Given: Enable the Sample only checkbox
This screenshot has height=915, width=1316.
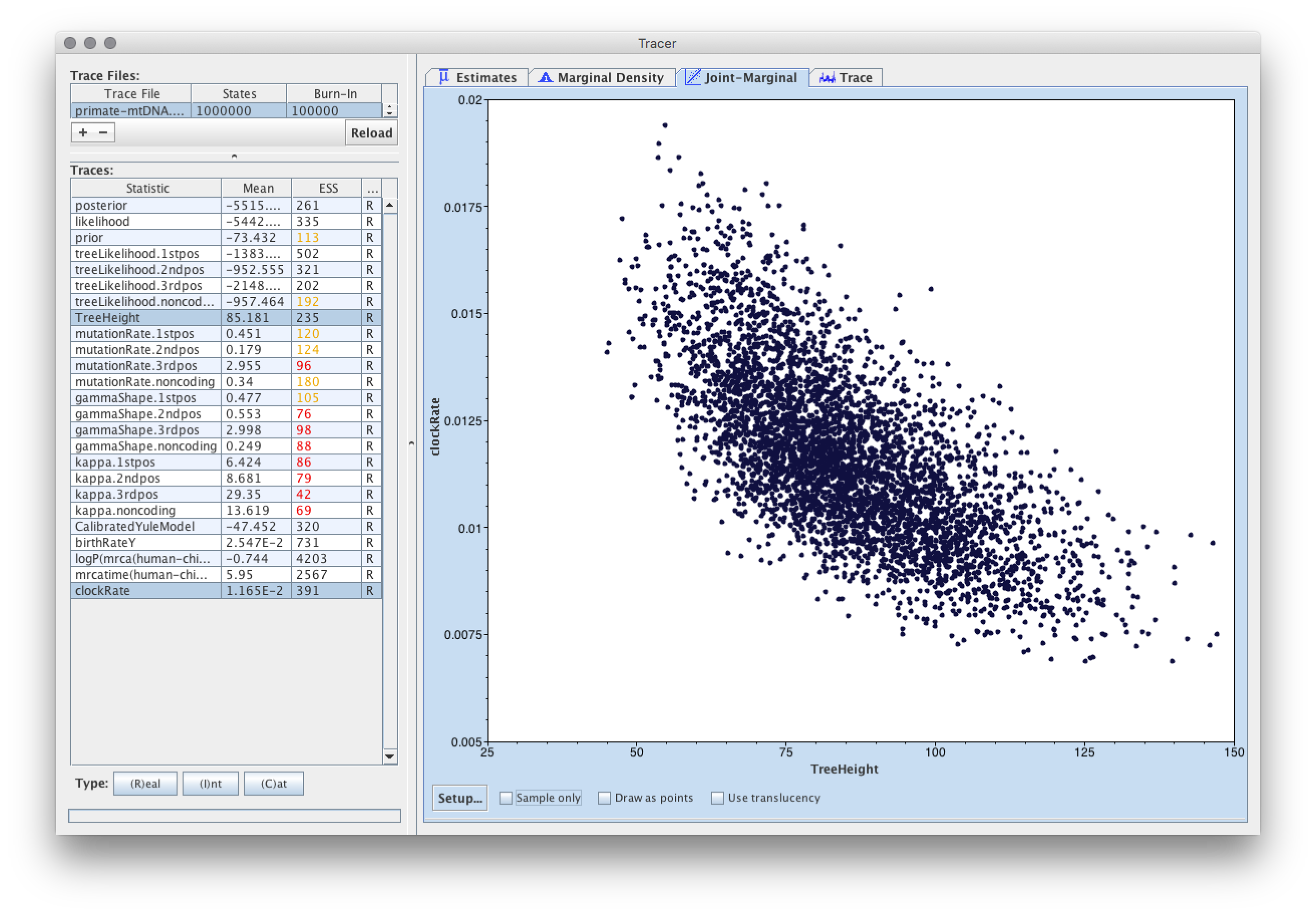Looking at the screenshot, I should tap(506, 798).
